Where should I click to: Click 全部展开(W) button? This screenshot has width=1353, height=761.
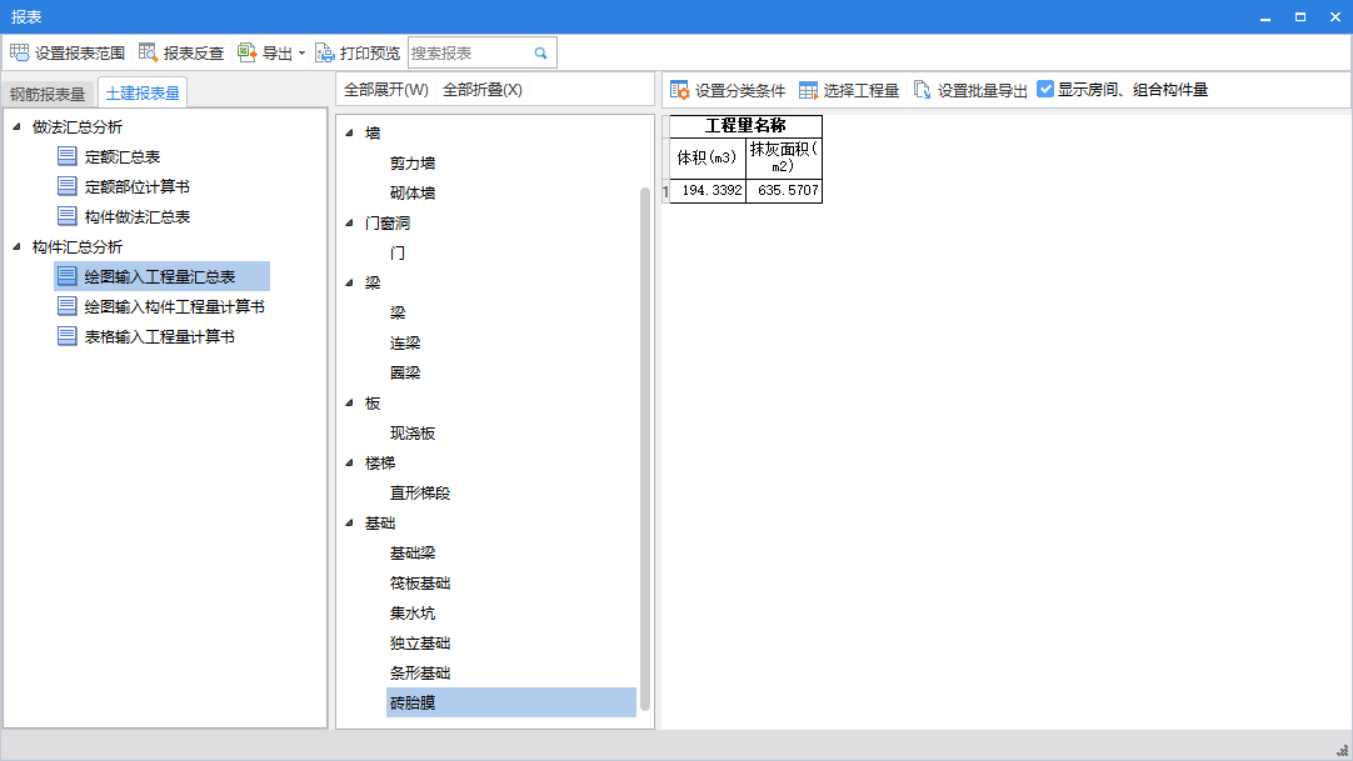[386, 90]
